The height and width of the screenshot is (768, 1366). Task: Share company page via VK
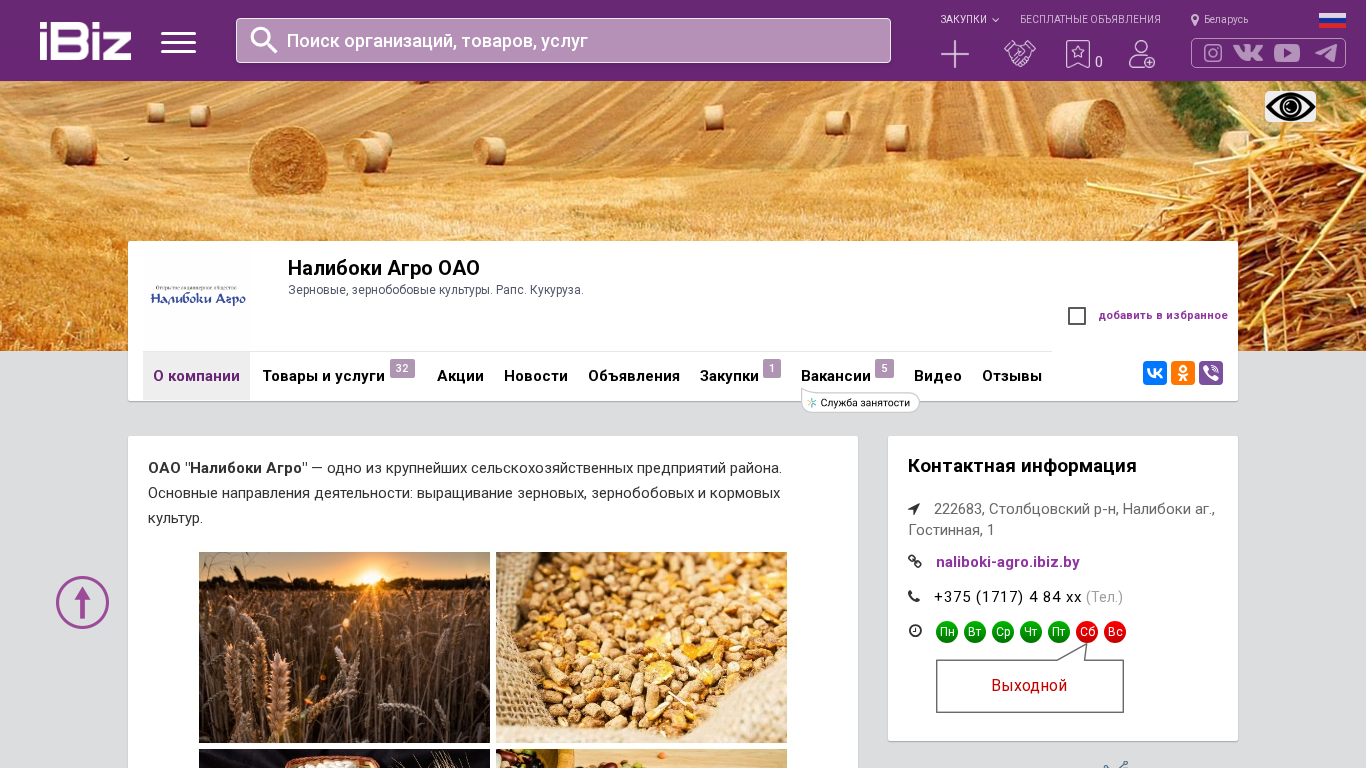[1155, 373]
